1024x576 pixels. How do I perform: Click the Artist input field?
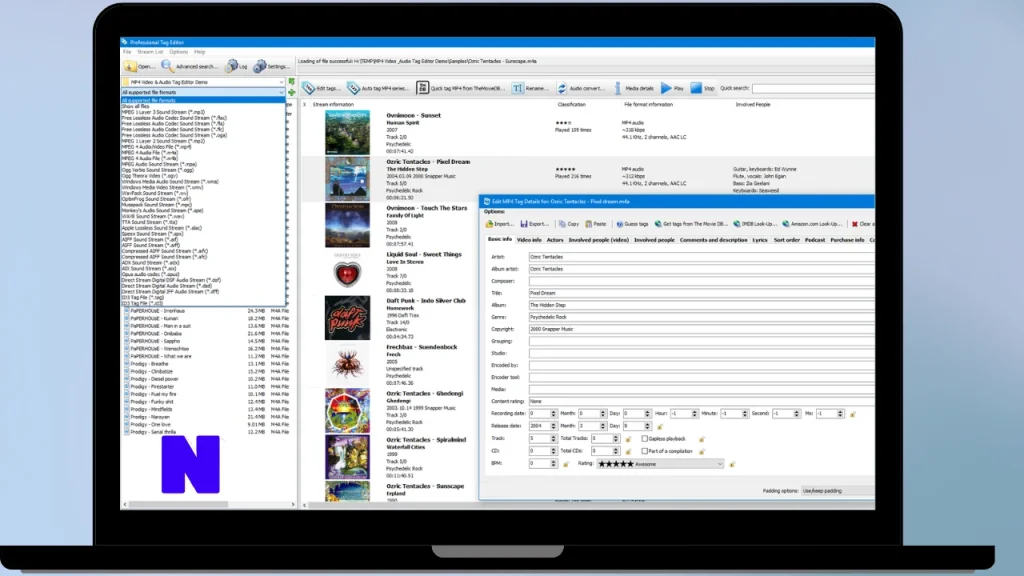701,257
